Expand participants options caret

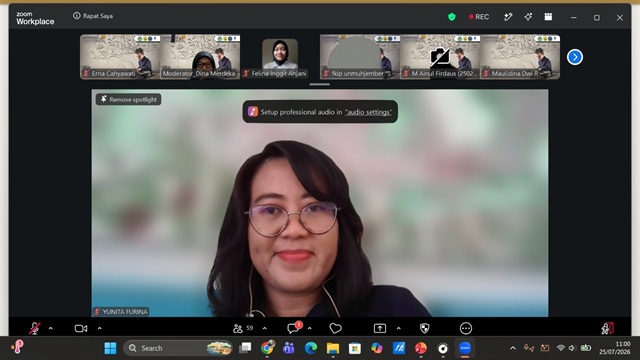(x=264, y=328)
